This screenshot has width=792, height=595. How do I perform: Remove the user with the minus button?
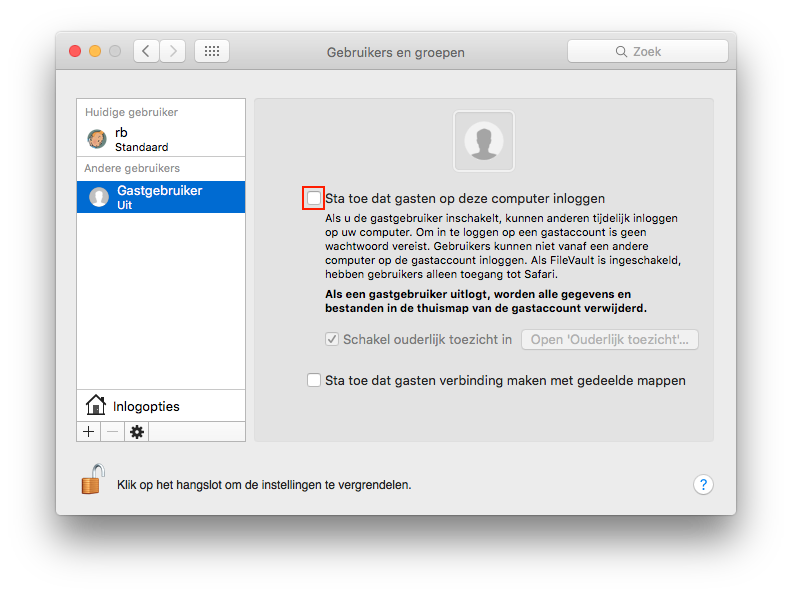(112, 432)
